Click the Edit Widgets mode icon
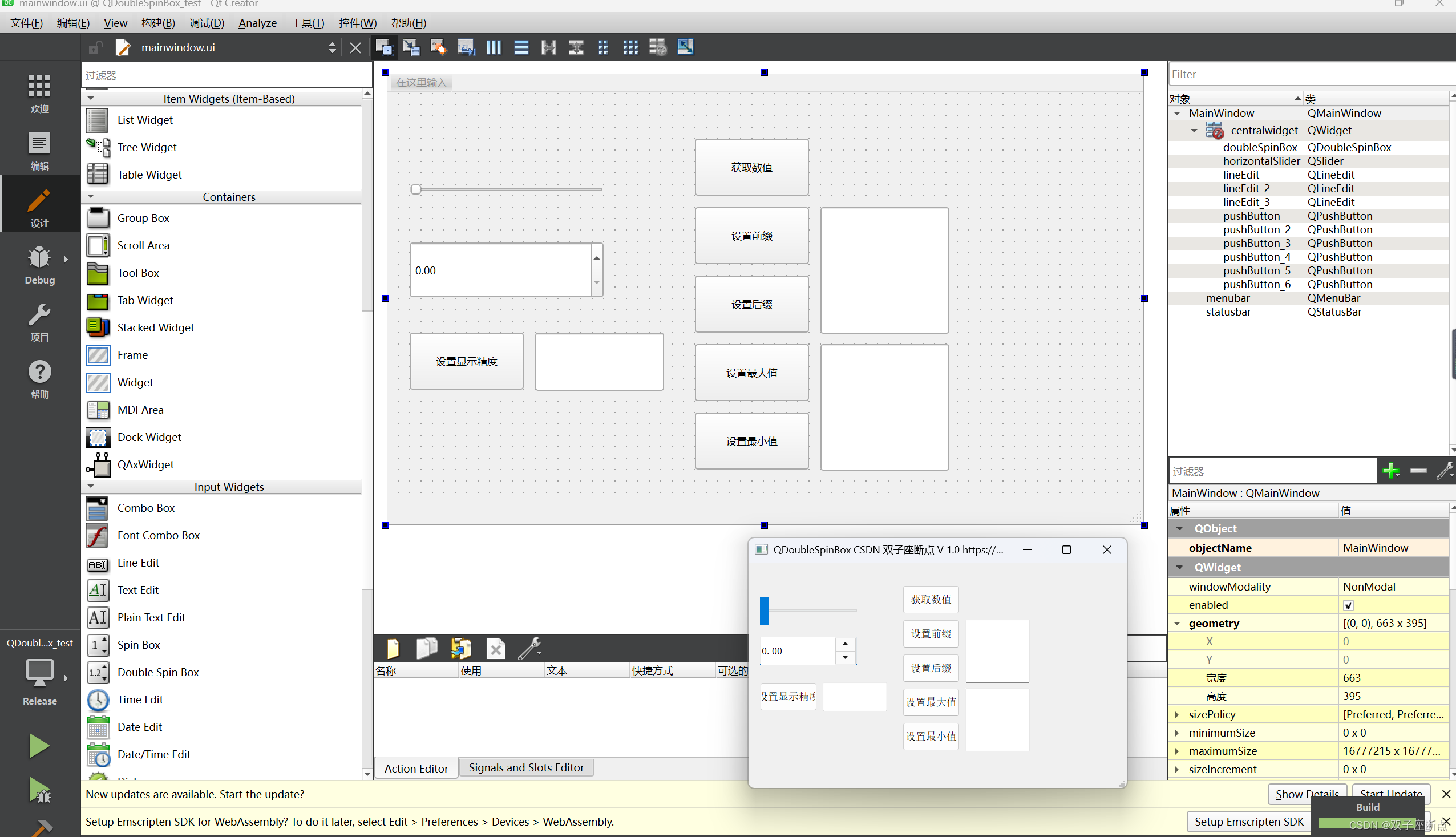 pos(383,47)
